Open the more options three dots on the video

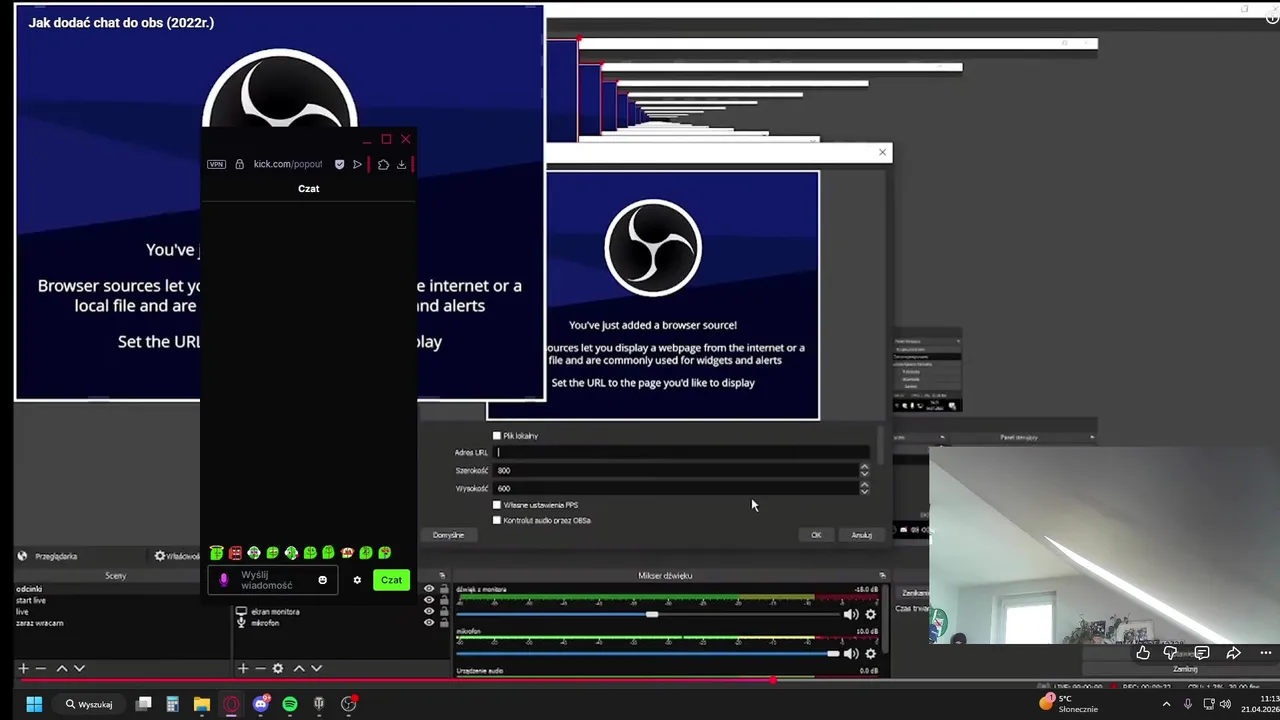coord(1265,653)
